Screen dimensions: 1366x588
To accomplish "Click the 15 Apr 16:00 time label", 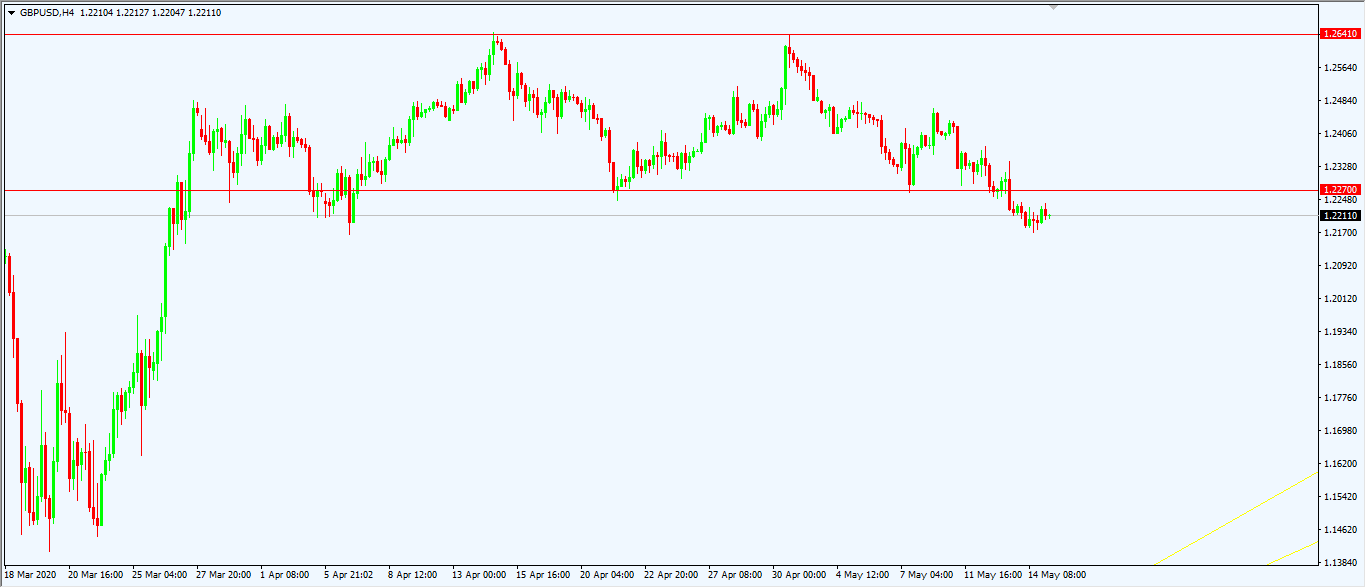I will (x=544, y=575).
